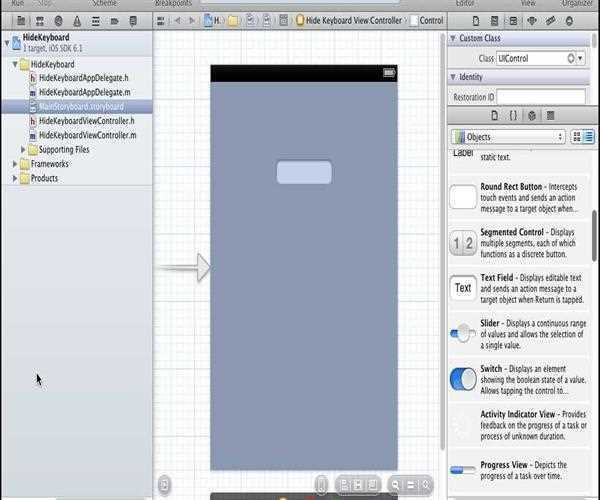The height and width of the screenshot is (500, 600).
Task: Show the document outline panel
Action: 164,485
